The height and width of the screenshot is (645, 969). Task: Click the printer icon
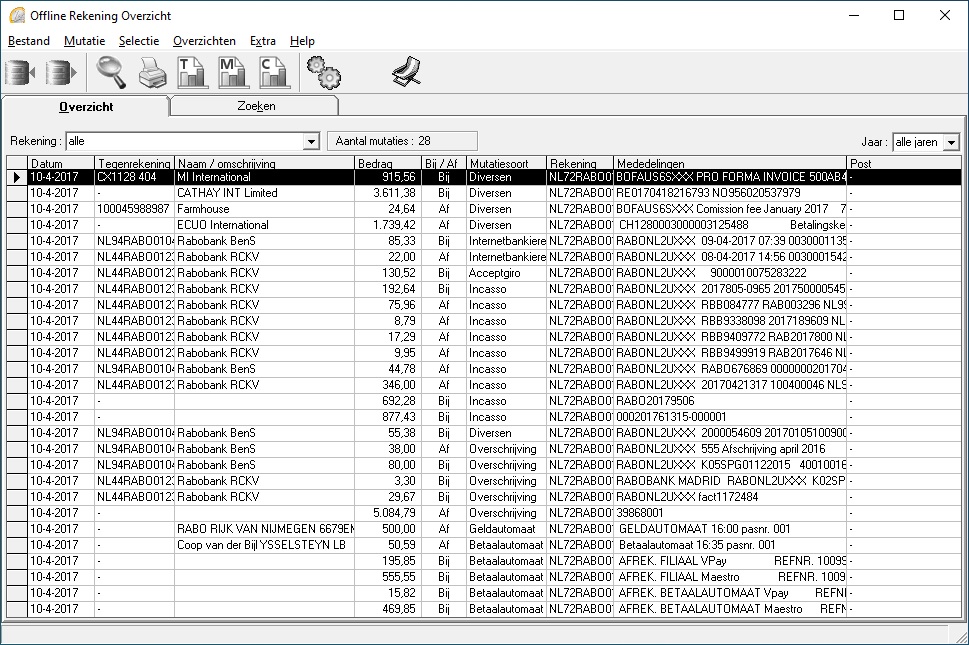(x=151, y=73)
